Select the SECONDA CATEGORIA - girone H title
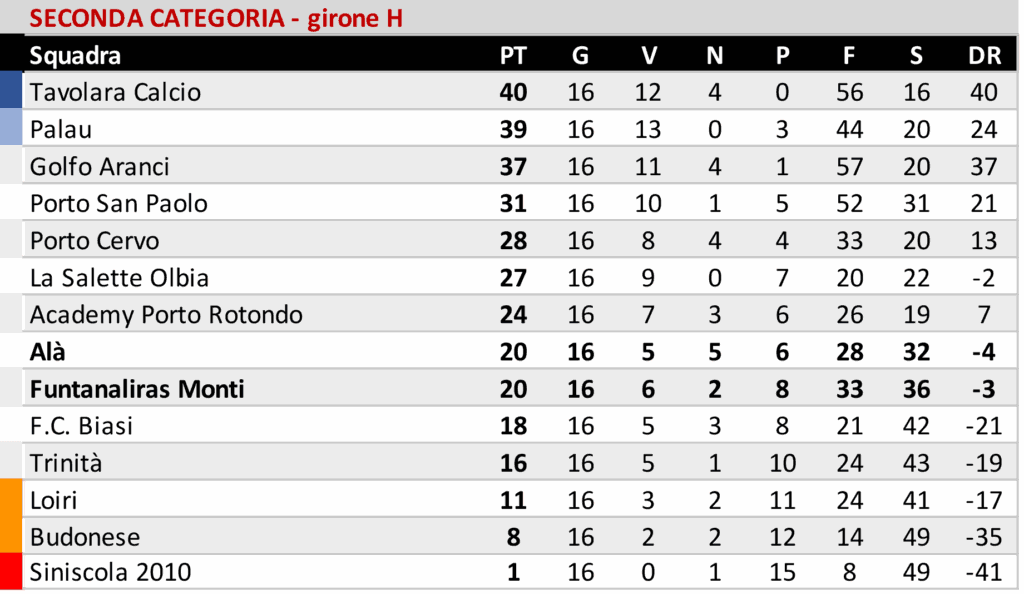The width and height of the screenshot is (1024, 594). (215, 18)
